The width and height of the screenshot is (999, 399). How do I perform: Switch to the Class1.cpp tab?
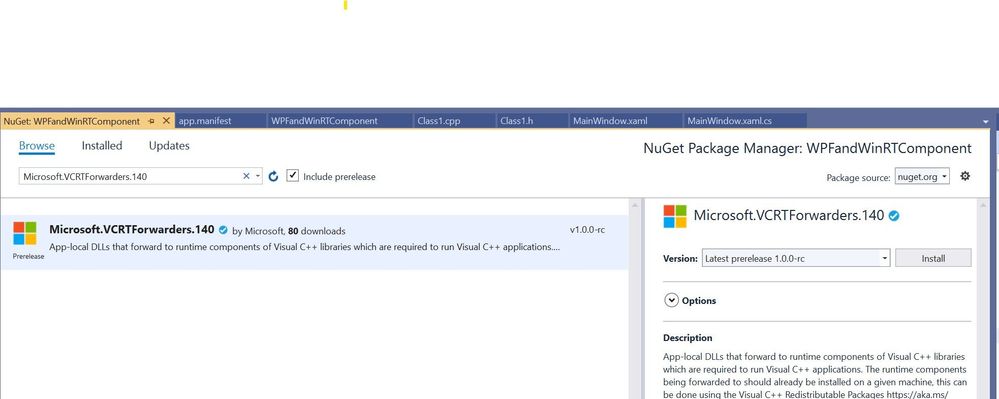(x=438, y=120)
